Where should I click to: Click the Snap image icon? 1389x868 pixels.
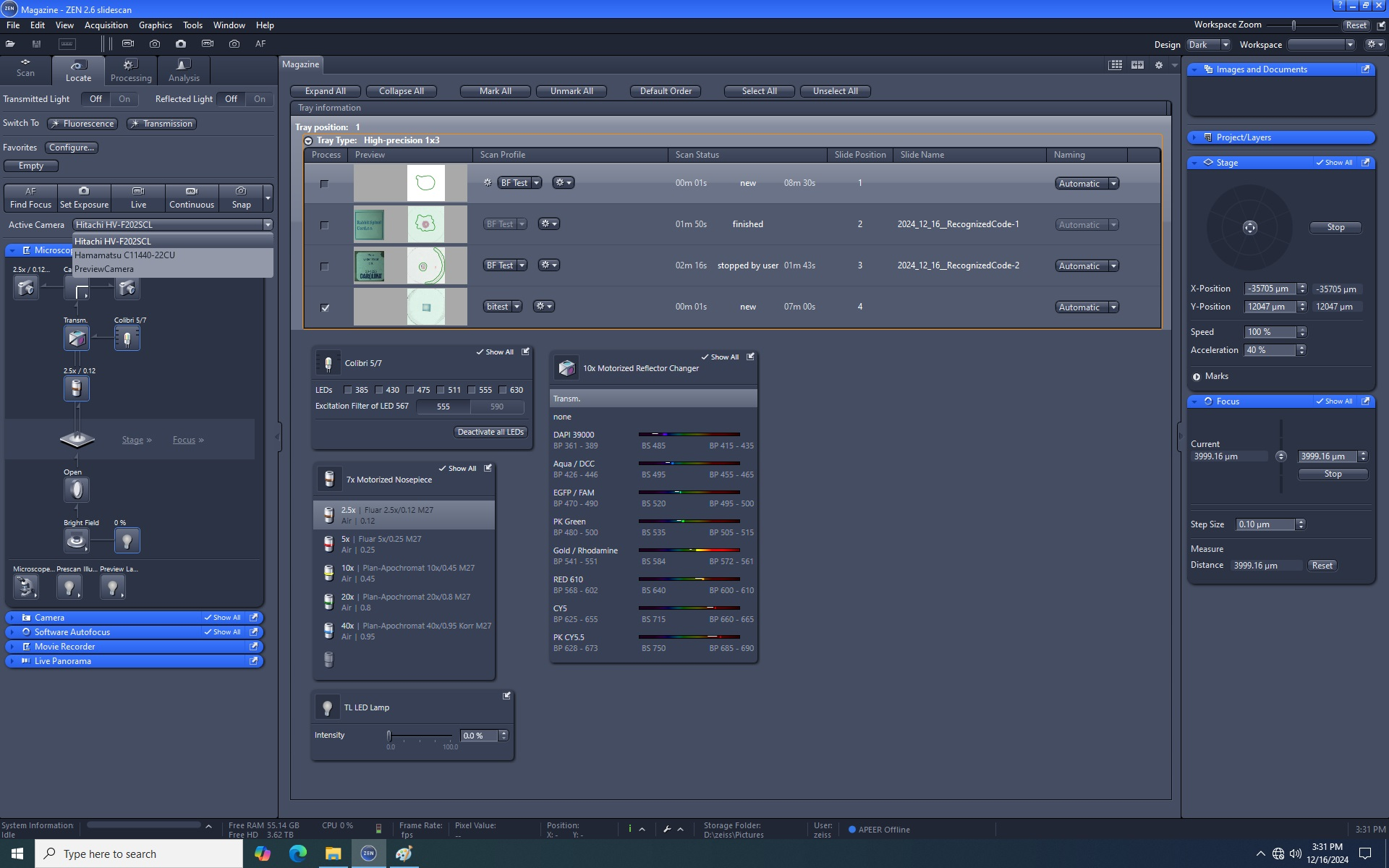click(x=241, y=191)
